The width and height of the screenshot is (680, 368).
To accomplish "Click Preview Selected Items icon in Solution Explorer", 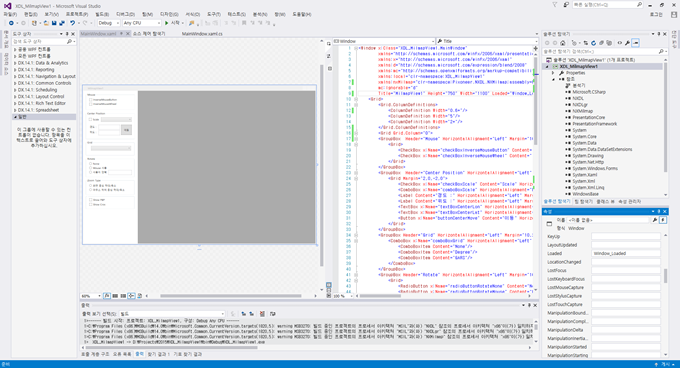I will [636, 43].
